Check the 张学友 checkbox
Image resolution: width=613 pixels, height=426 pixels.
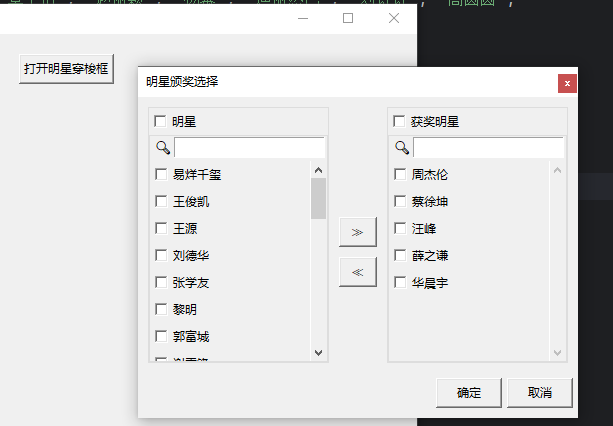coord(161,282)
